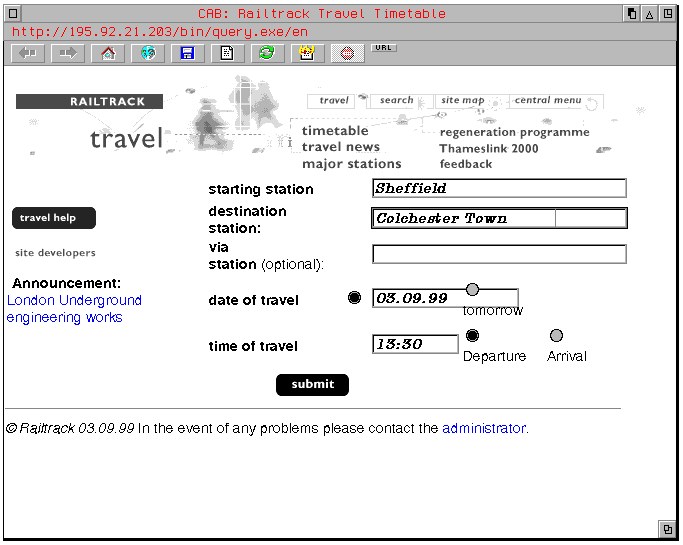Select the Arrival radio button
The width and height of the screenshot is (683, 545).
tap(556, 335)
